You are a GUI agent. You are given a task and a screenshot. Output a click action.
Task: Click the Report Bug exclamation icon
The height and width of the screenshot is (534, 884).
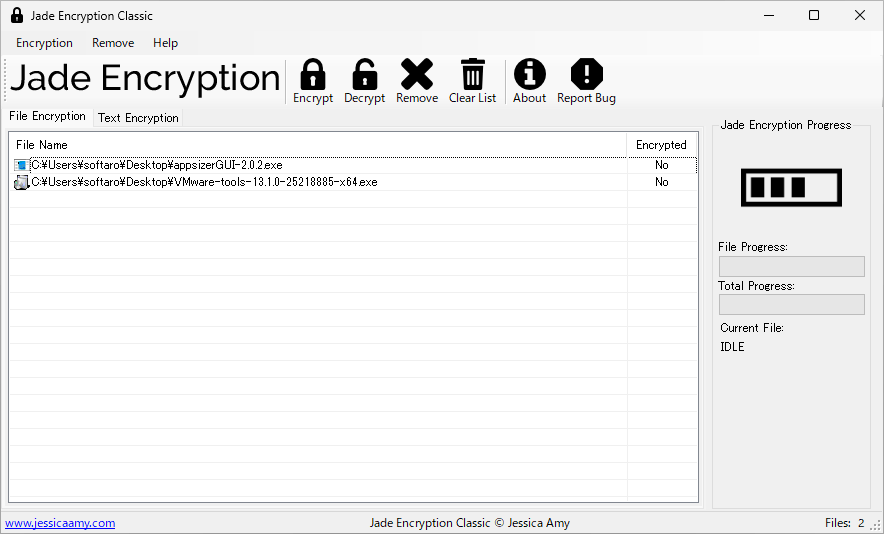point(586,74)
